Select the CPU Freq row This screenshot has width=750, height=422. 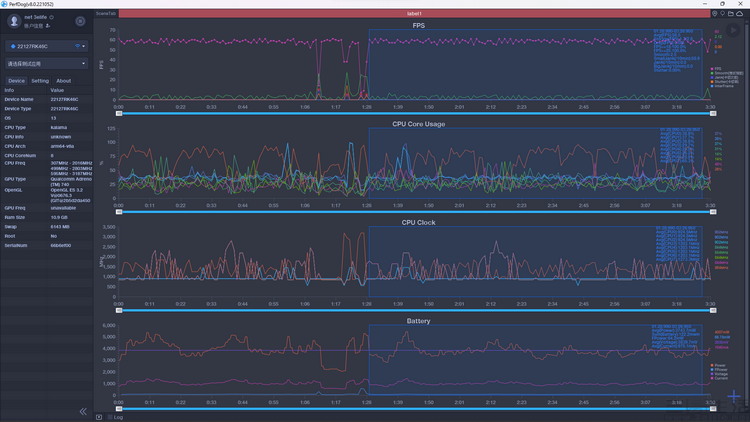(x=47, y=168)
